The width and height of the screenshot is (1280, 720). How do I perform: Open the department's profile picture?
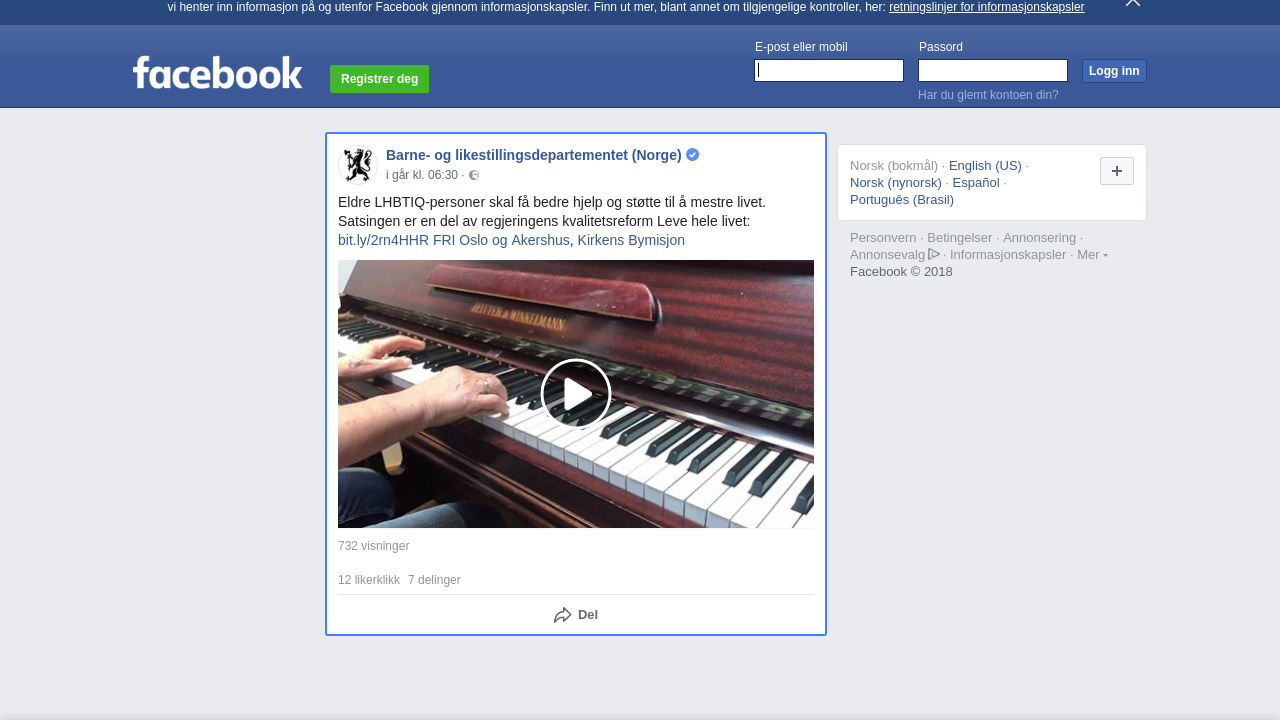pyautogui.click(x=357, y=165)
